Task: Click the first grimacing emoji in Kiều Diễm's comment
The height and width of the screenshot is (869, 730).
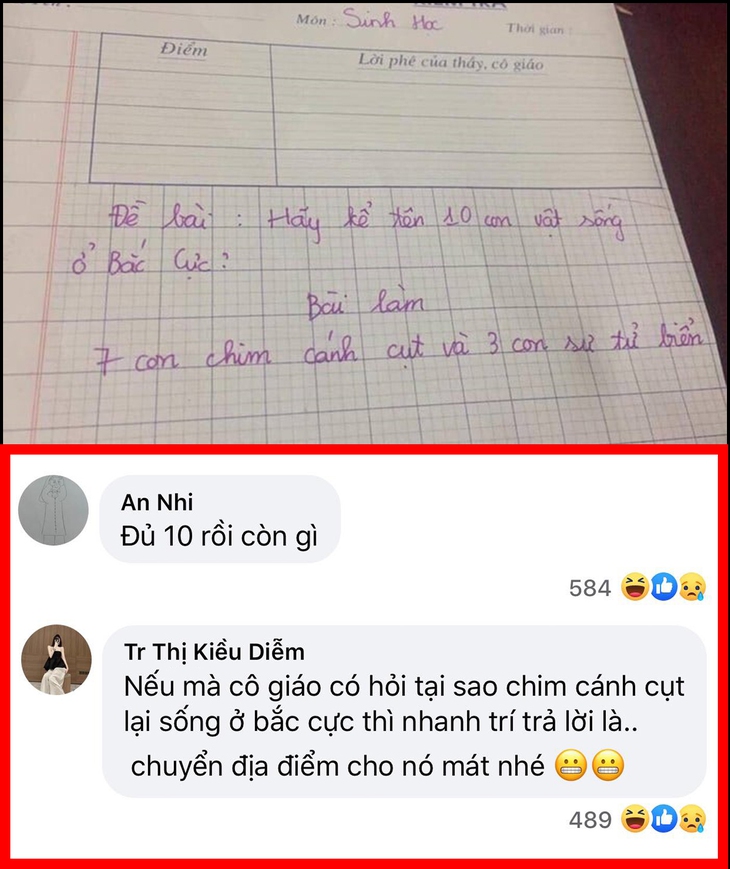Action: pyautogui.click(x=571, y=766)
